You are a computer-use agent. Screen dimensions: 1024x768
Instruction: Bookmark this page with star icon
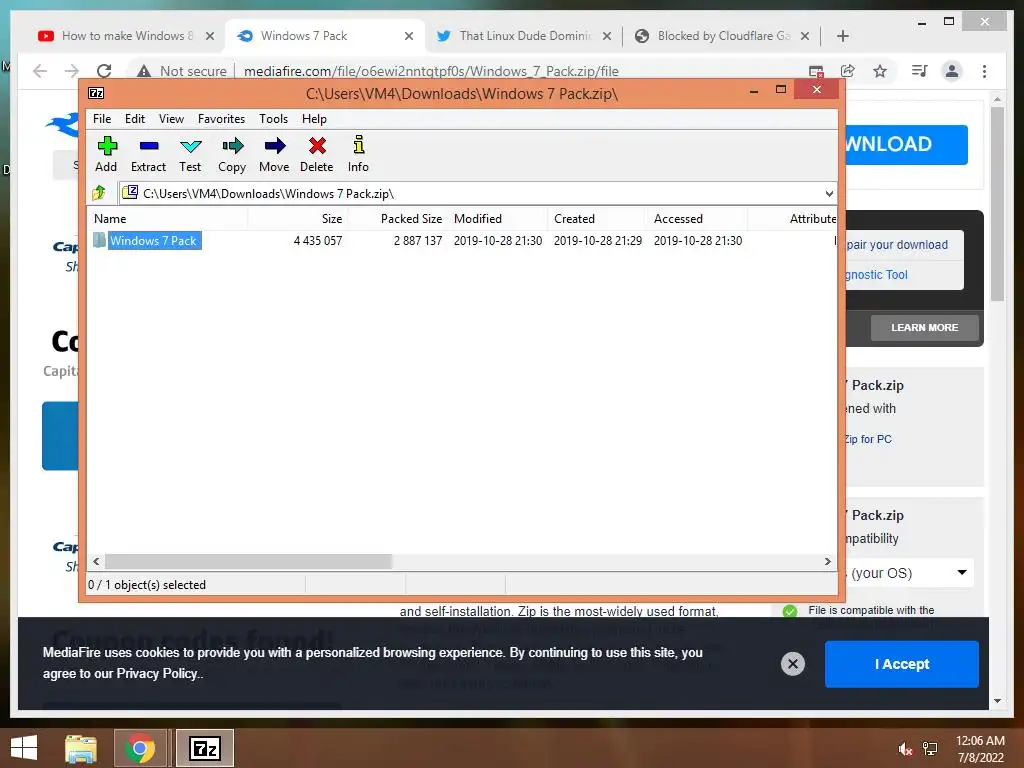point(880,71)
